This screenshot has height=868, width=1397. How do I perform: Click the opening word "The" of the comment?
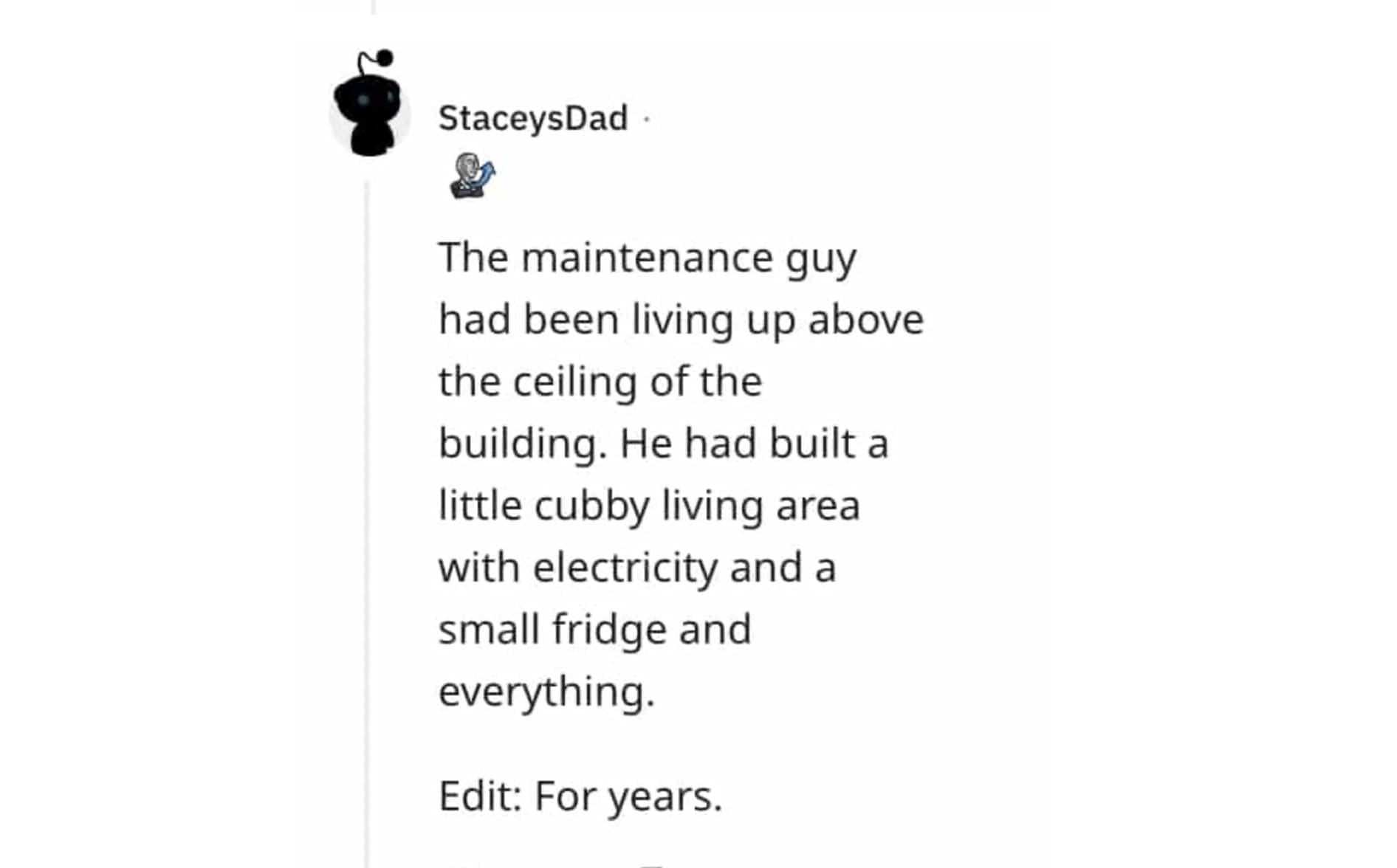[x=473, y=258]
